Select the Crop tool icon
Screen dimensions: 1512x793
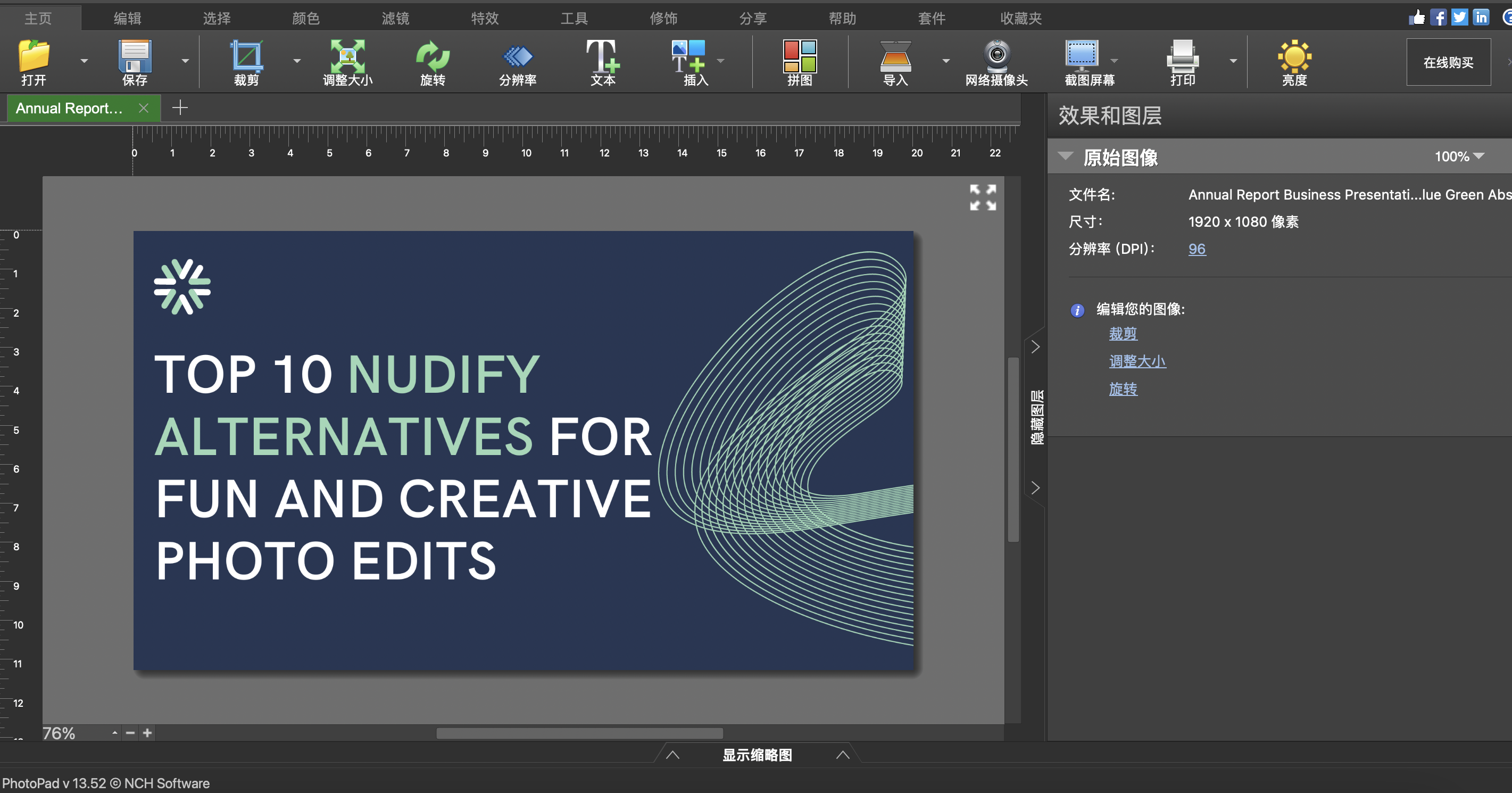pyautogui.click(x=246, y=56)
